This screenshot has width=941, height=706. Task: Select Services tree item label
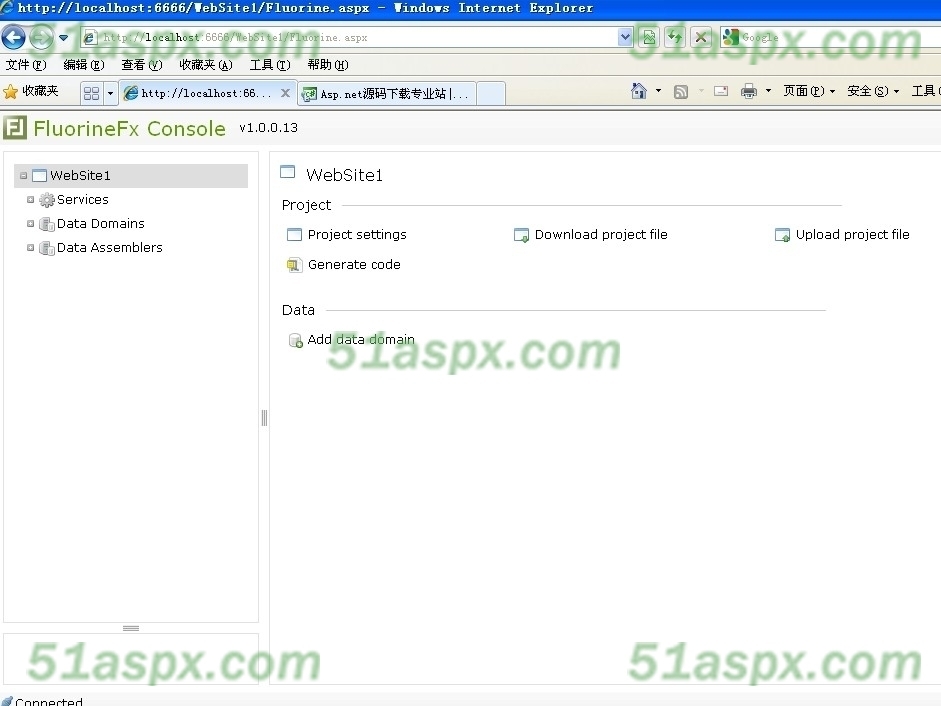(x=83, y=199)
